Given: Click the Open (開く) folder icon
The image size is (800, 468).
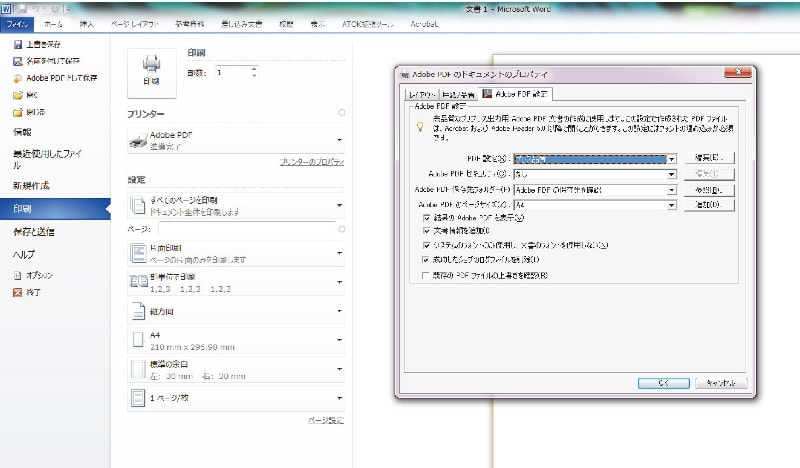Looking at the screenshot, I should [17, 94].
